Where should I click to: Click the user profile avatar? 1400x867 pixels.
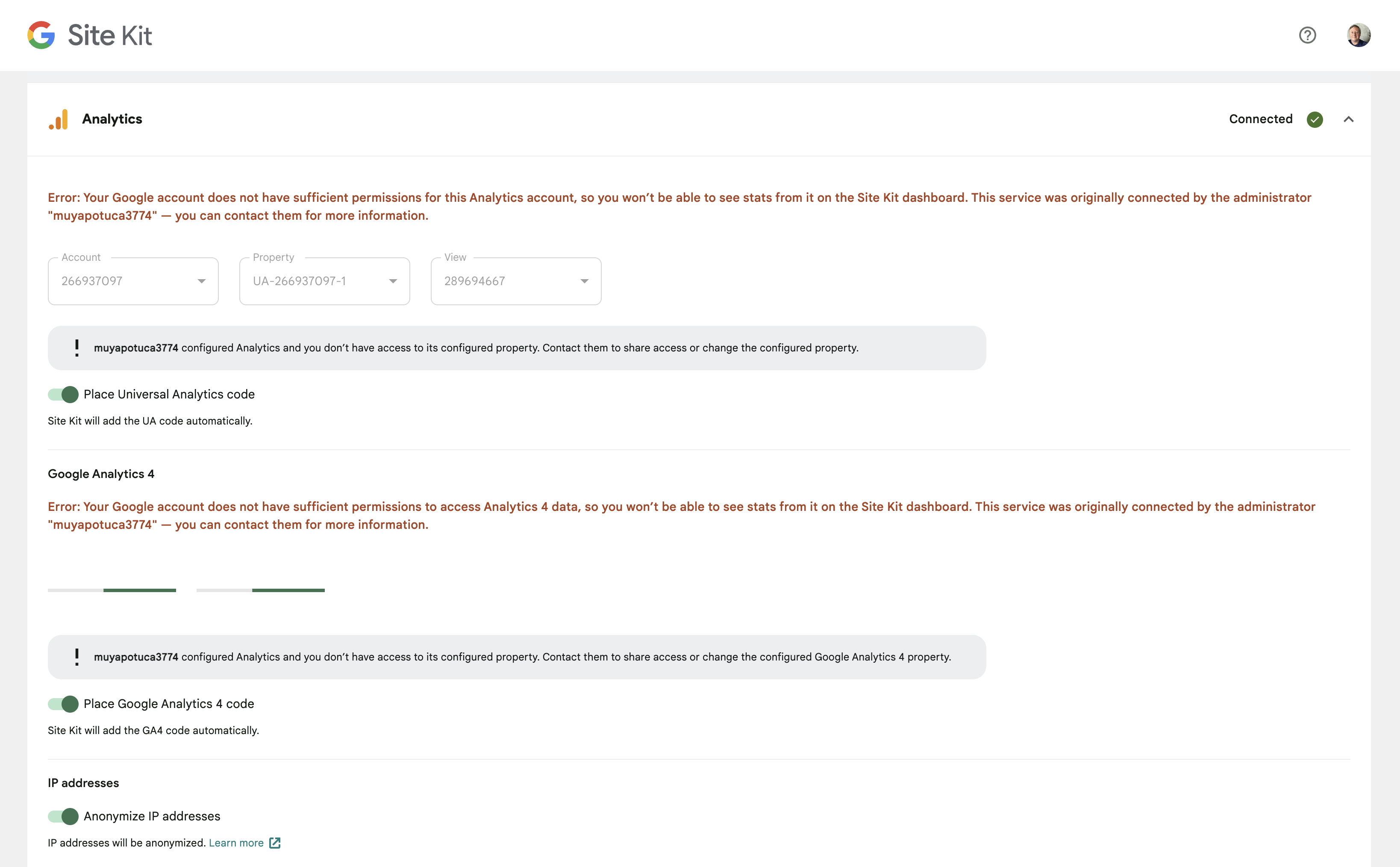1358,35
